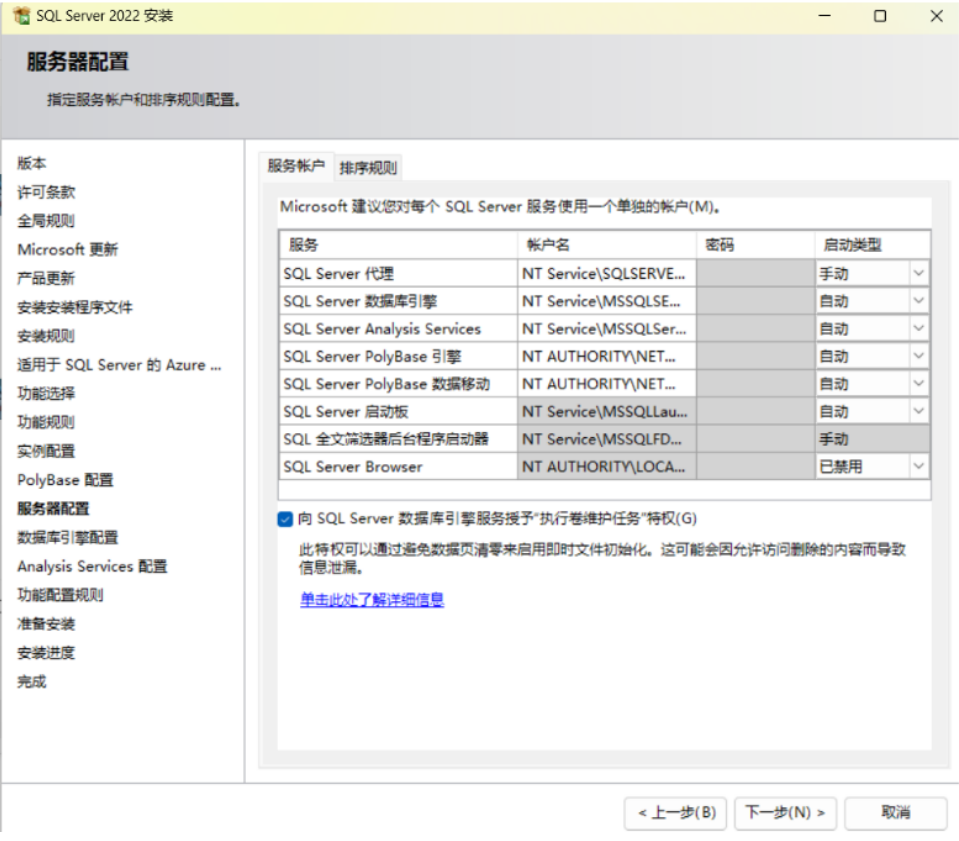Viewport: 959px width, 841px height.
Task: Select the SQL Server 数据库引擎 service cell
Action: click(398, 301)
